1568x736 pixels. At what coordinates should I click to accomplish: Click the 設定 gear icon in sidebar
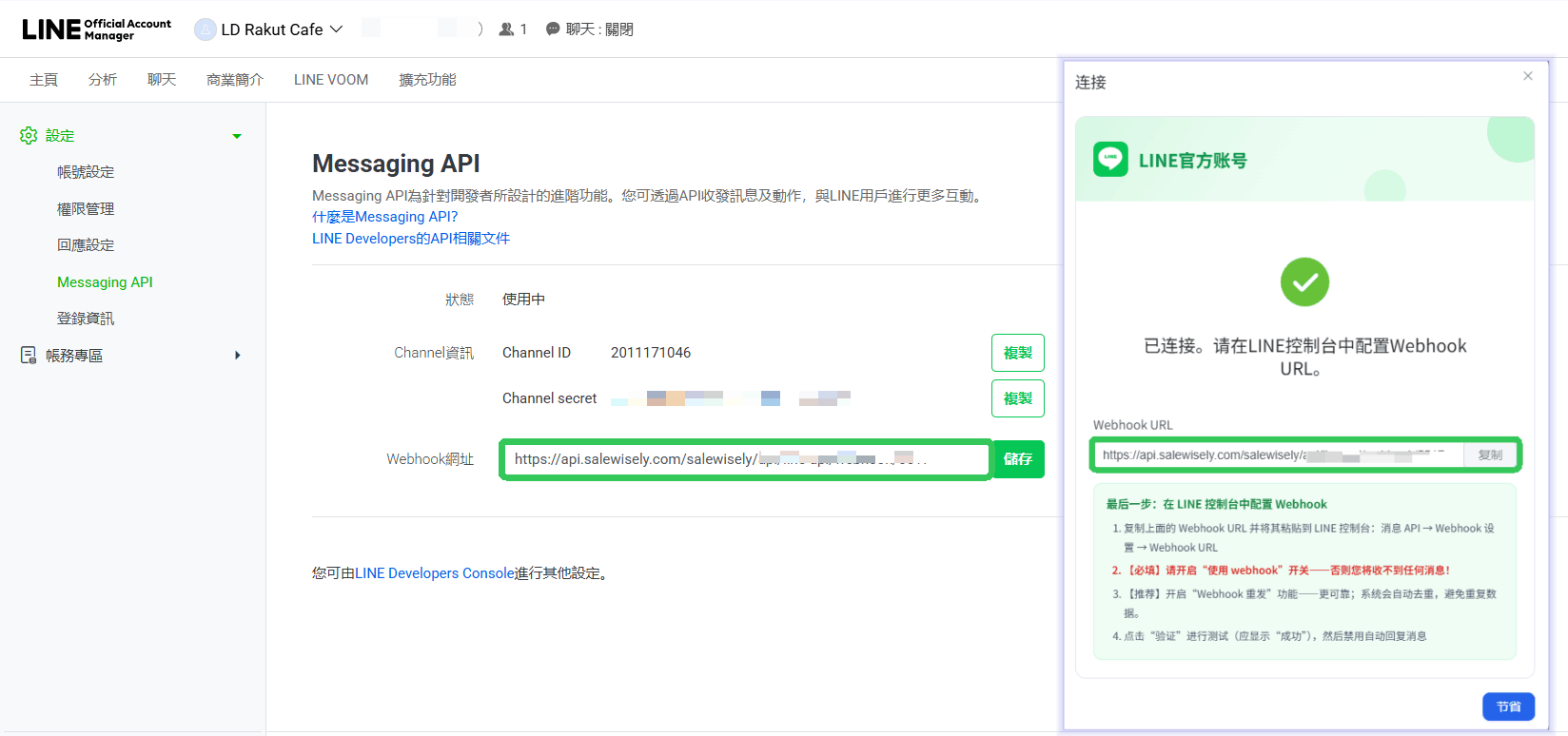[x=29, y=136]
